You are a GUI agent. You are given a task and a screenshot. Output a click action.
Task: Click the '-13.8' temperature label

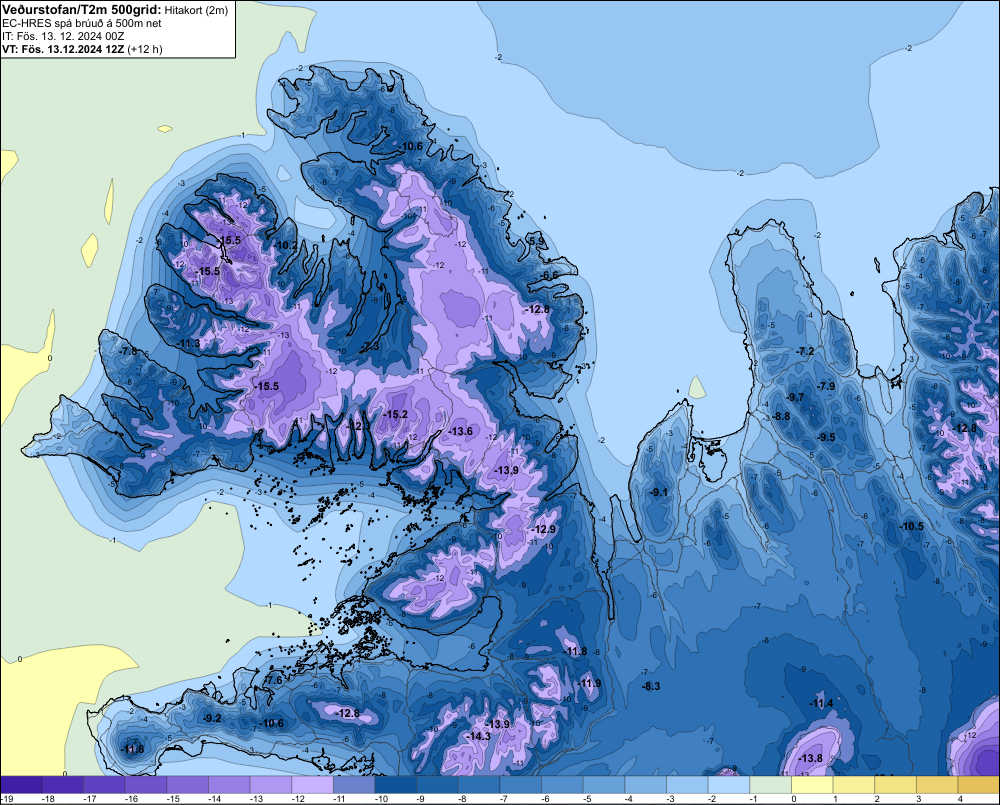(x=810, y=758)
